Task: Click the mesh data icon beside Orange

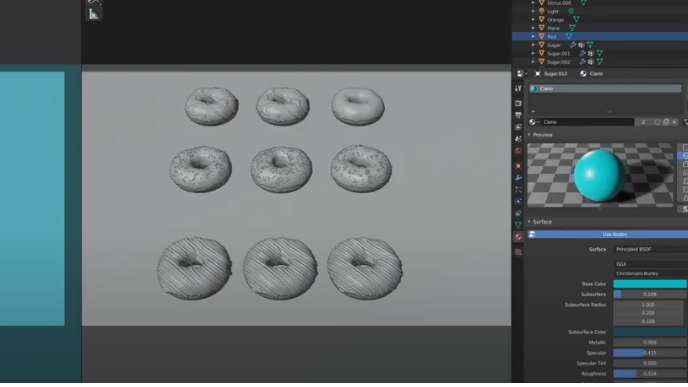Action: pyautogui.click(x=576, y=19)
